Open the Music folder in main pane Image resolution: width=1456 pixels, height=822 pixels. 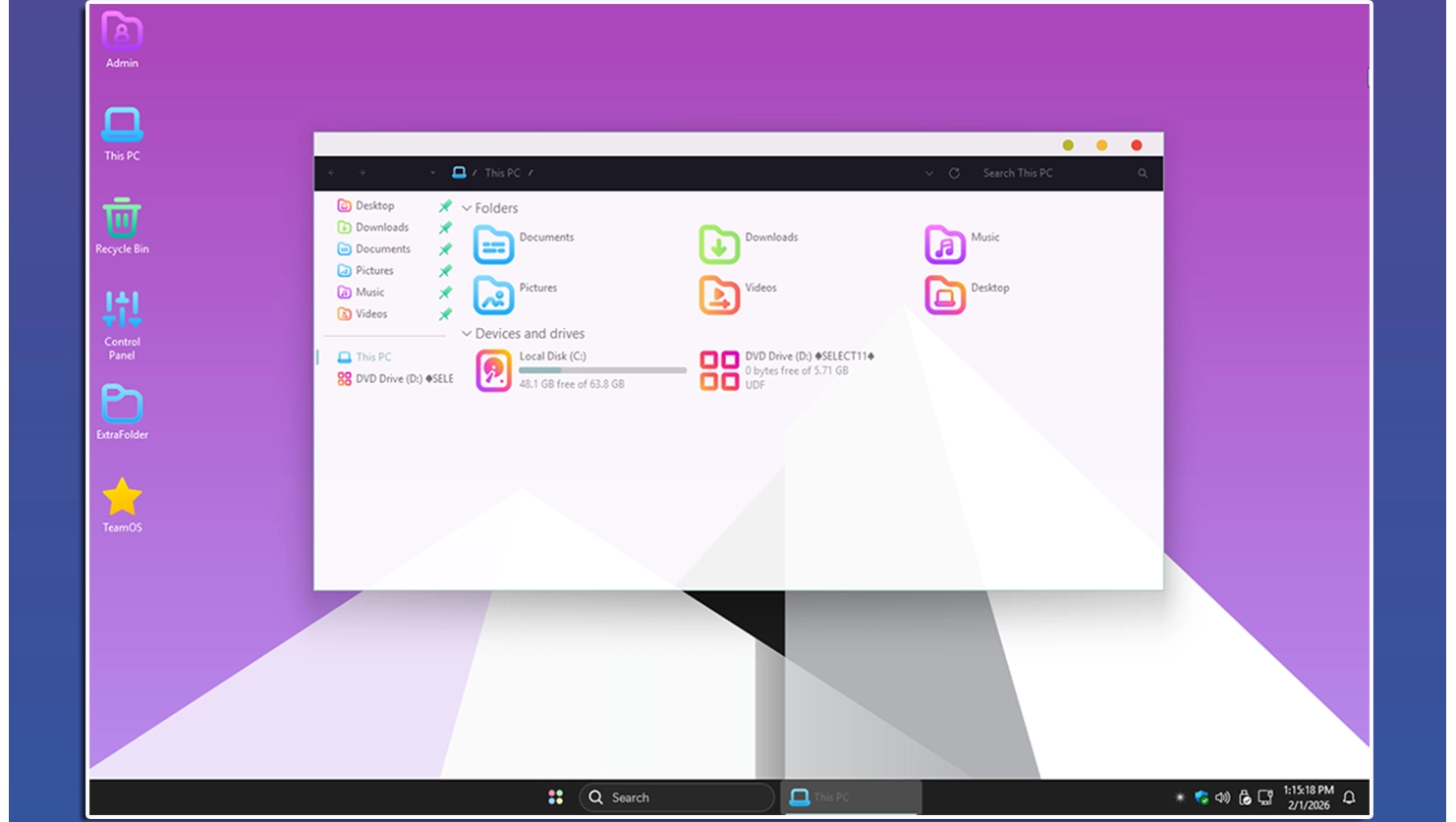point(944,245)
